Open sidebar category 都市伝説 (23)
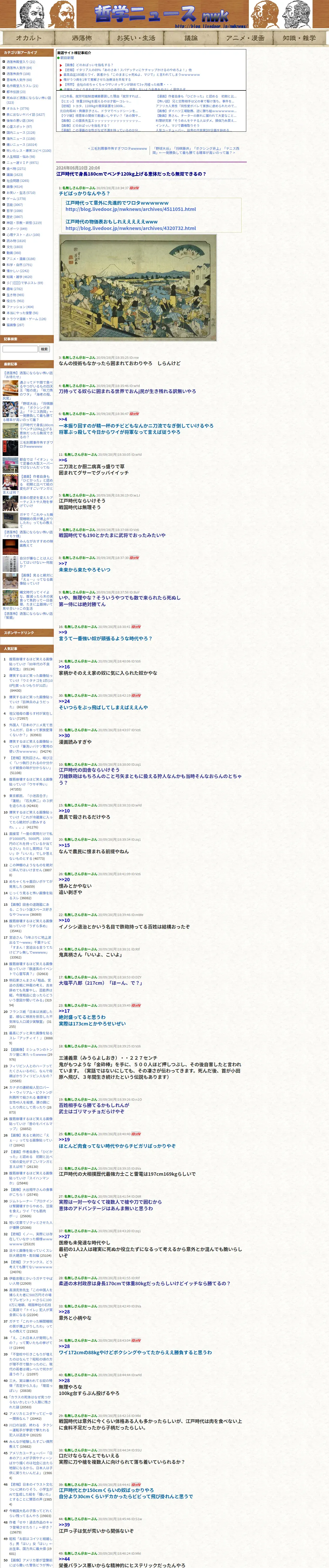Screen dimensions: 329x1568 [16, 92]
